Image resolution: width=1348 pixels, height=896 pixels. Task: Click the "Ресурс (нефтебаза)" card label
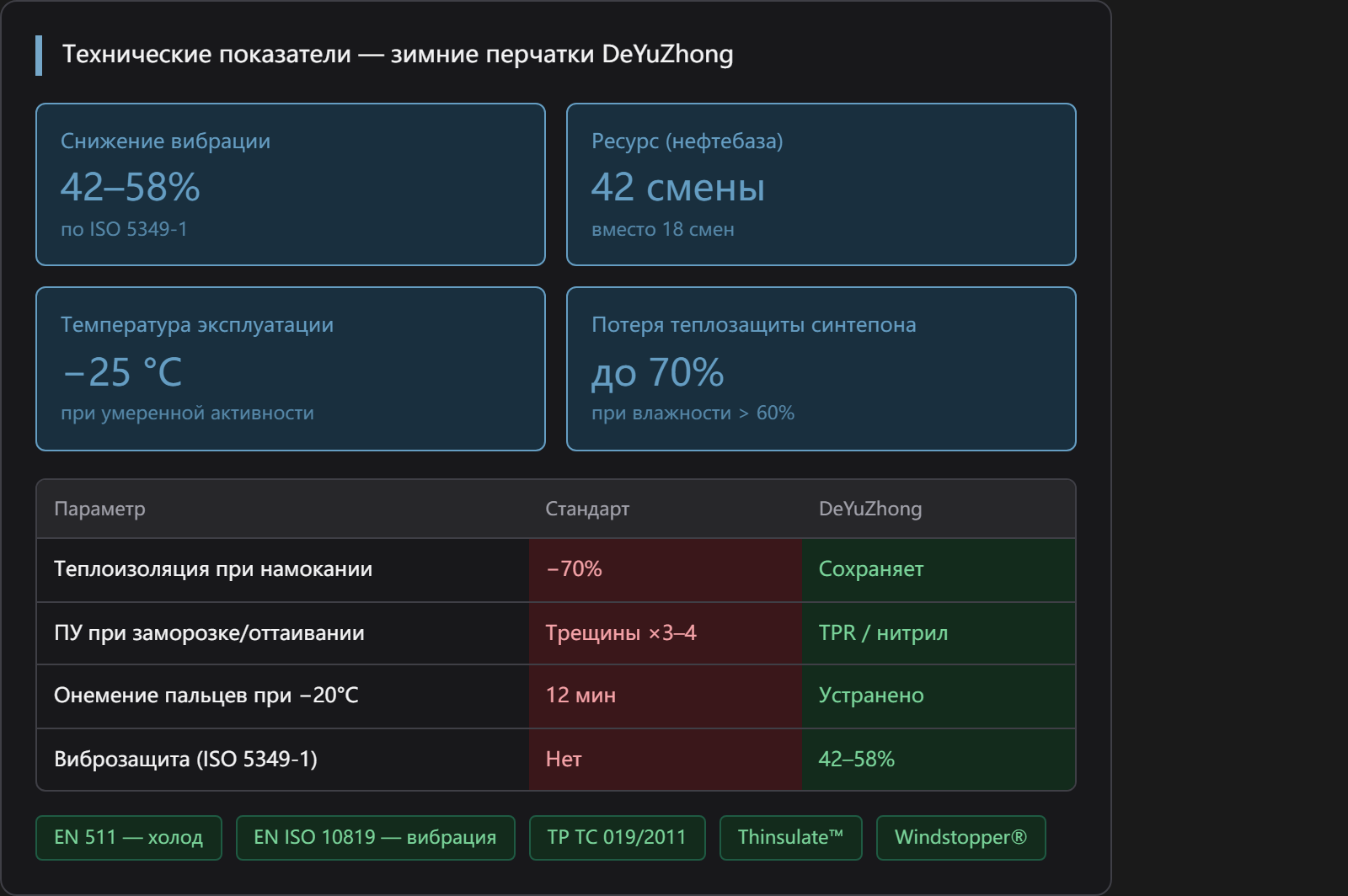[687, 141]
